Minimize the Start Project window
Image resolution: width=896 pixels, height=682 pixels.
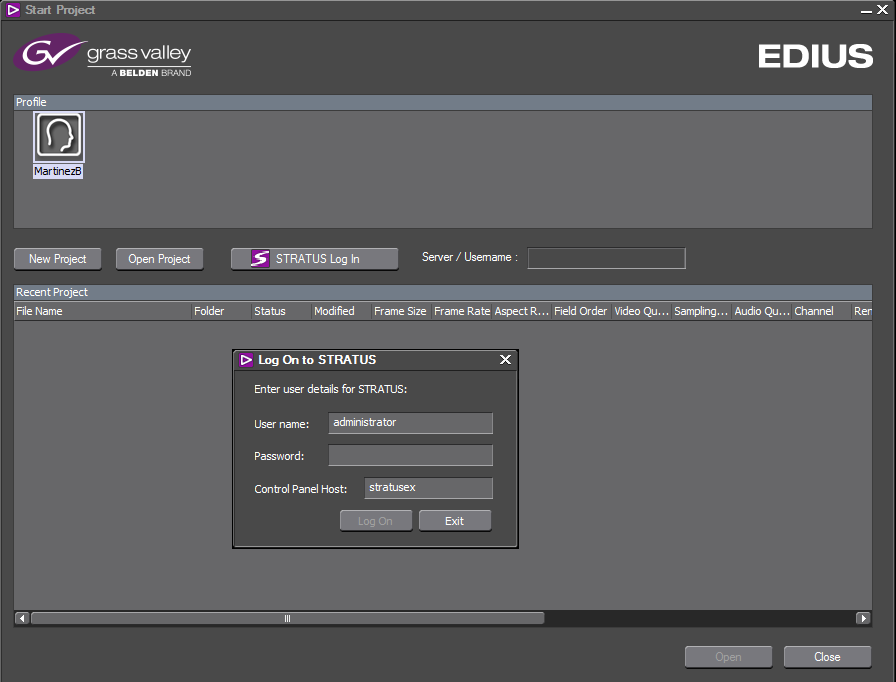coord(866,10)
